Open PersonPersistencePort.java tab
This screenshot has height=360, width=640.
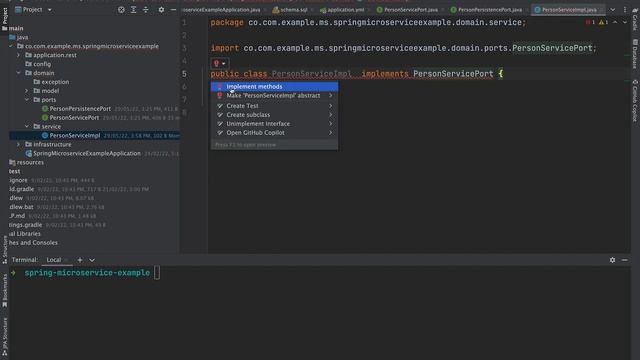pos(487,9)
